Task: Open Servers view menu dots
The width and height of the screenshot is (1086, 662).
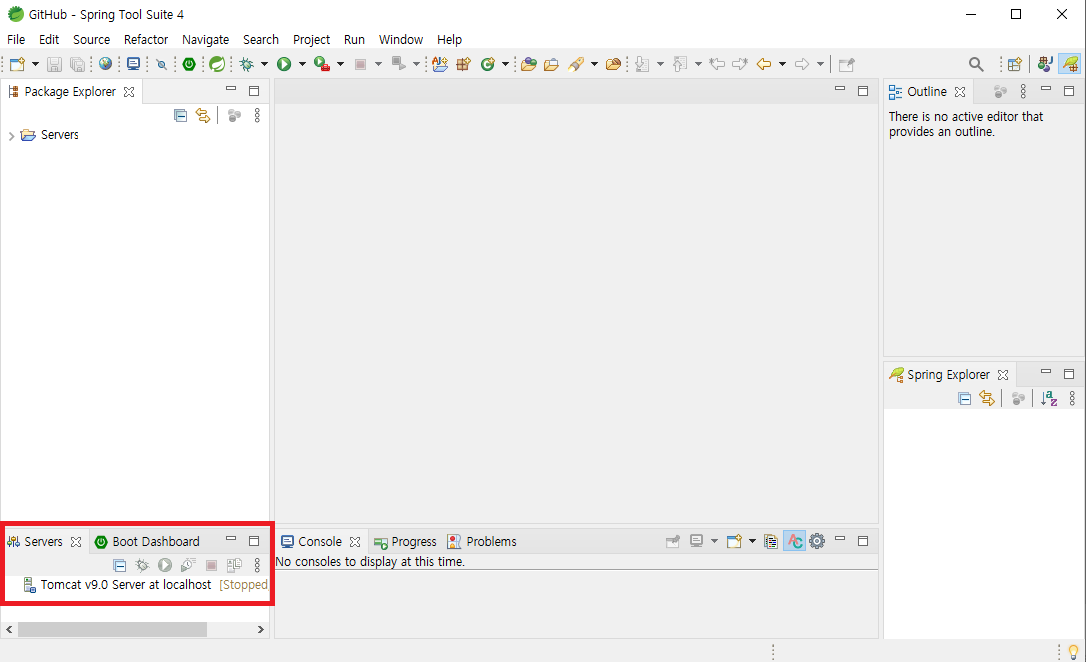Action: tap(257, 565)
